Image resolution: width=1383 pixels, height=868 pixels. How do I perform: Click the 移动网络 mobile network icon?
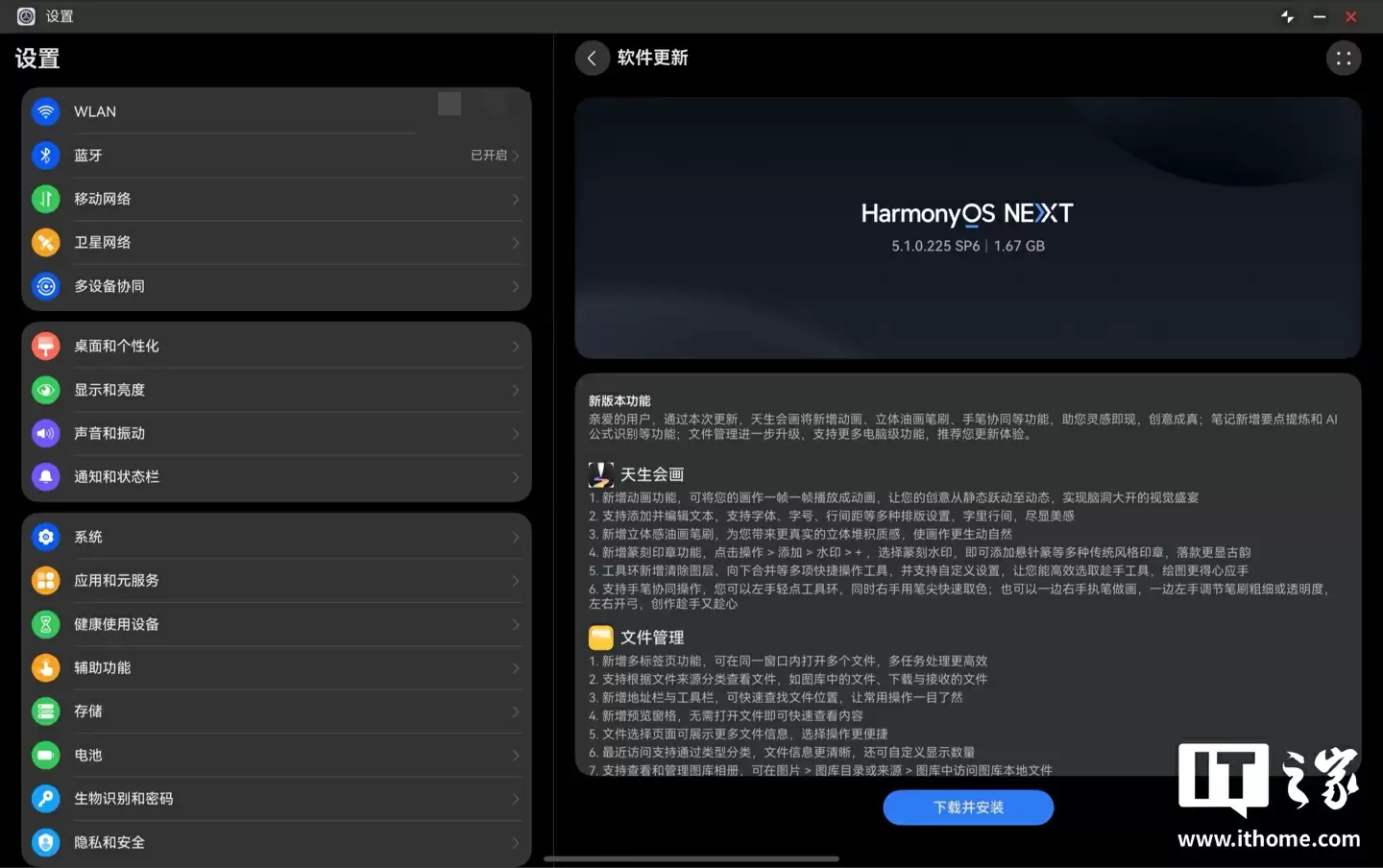click(x=45, y=199)
